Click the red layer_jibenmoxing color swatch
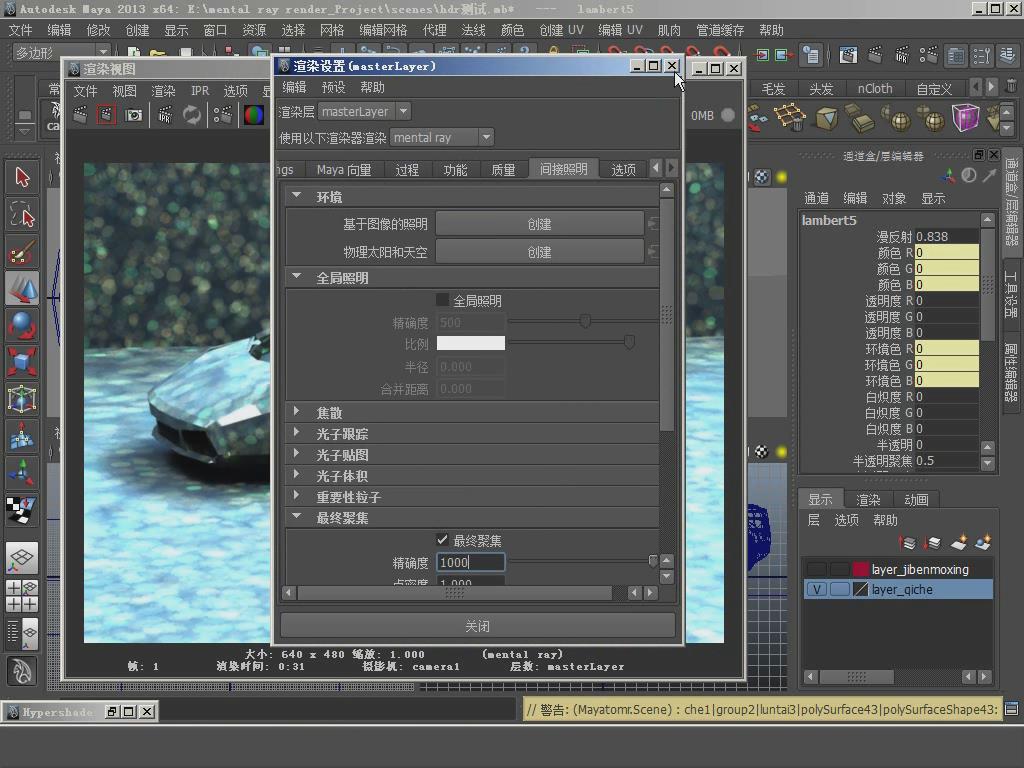 tap(861, 569)
